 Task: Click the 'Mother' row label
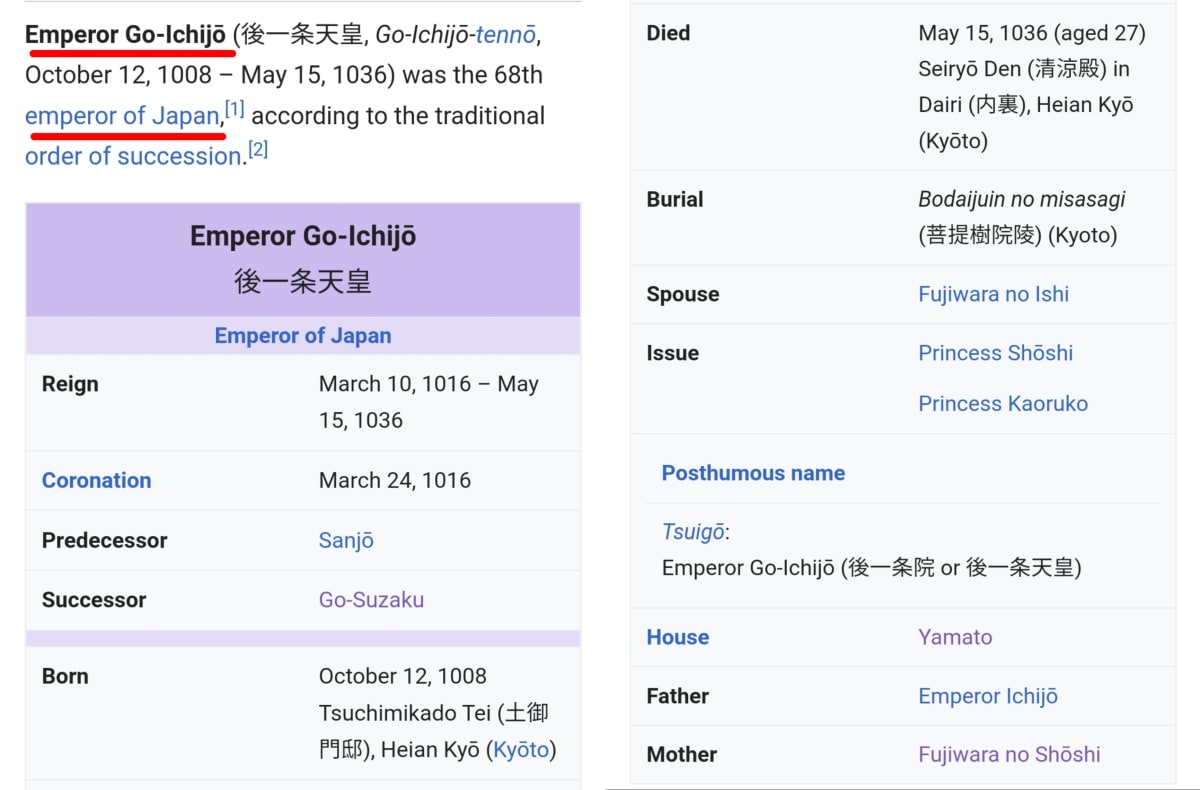coord(682,755)
